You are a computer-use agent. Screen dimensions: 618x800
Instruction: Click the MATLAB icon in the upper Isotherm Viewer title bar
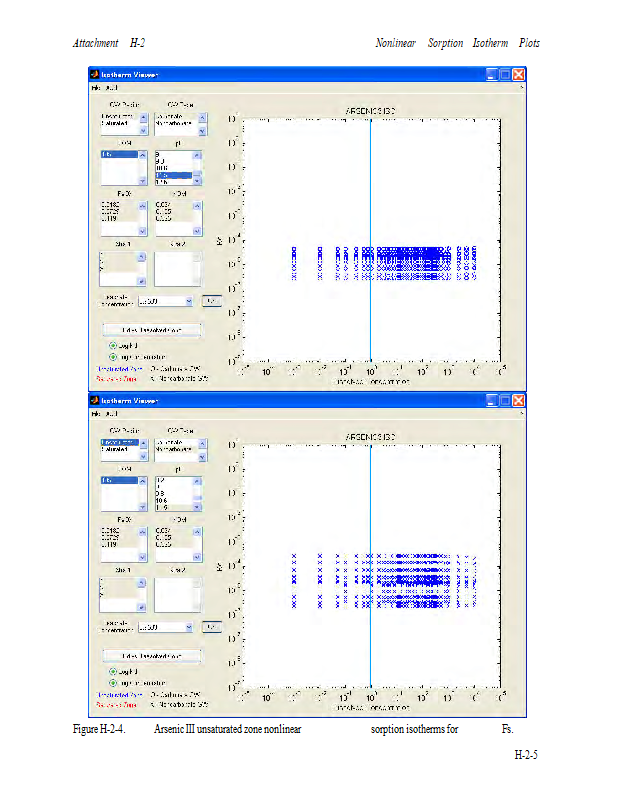tap(95, 75)
